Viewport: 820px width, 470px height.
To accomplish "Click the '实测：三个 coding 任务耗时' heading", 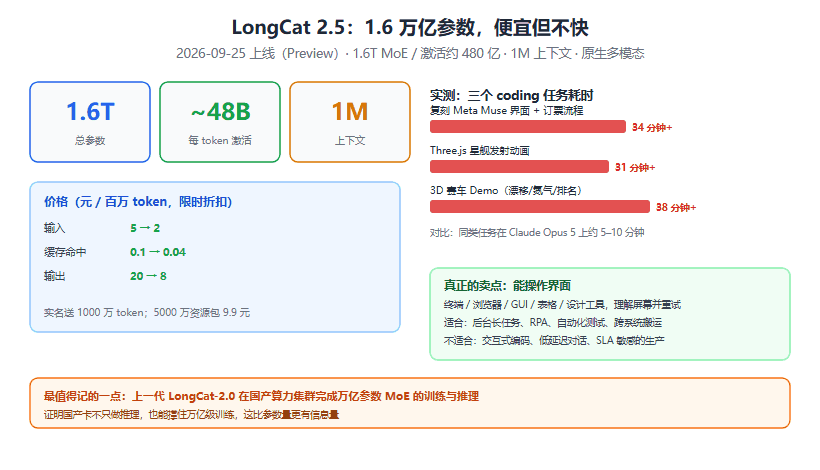I will click(511, 96).
